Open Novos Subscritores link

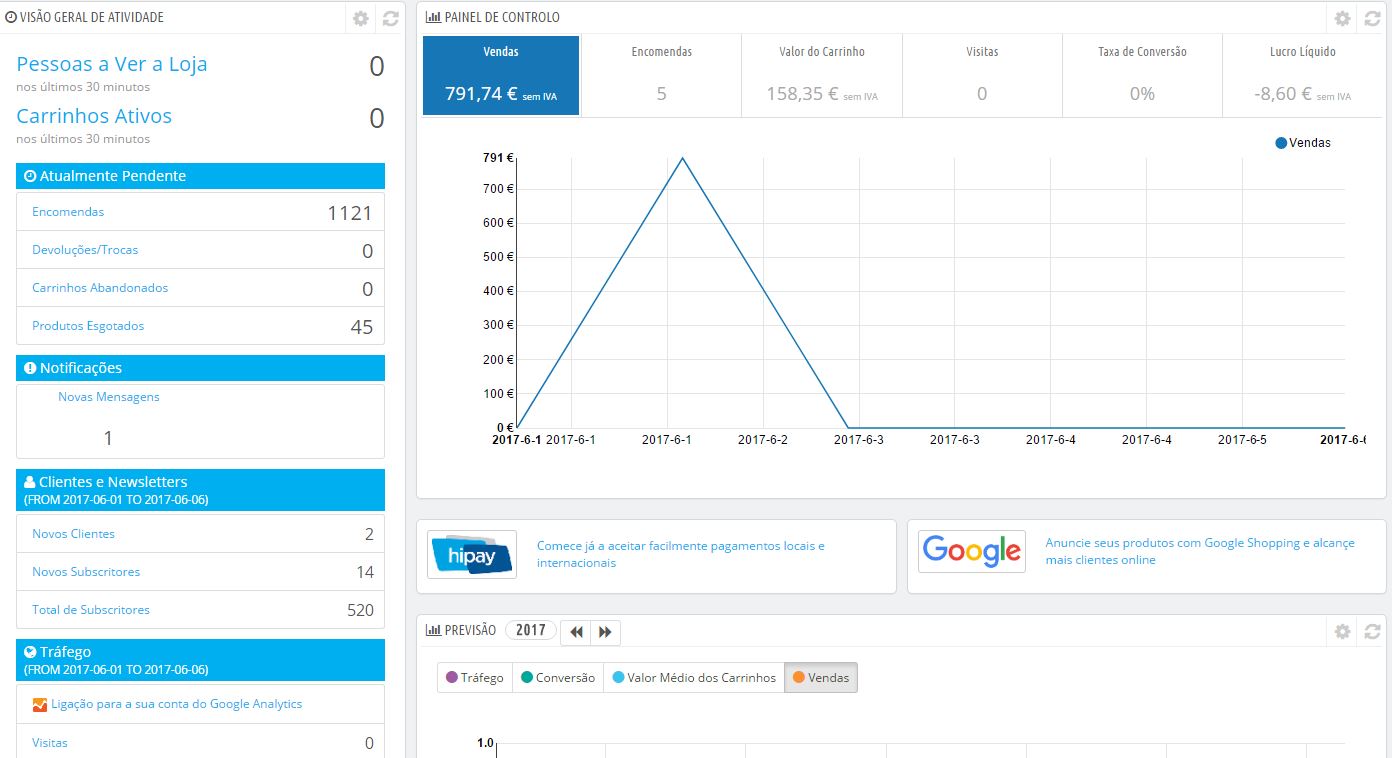point(86,572)
